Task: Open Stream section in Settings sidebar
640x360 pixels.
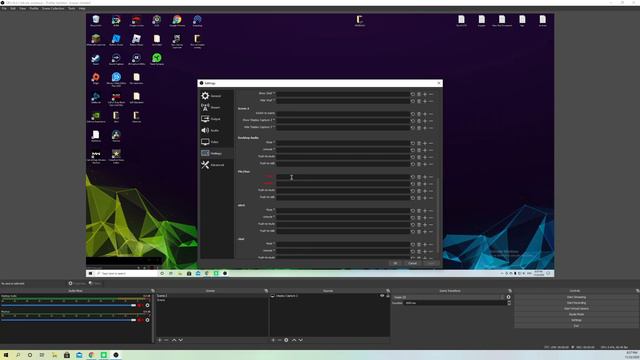Action: pos(216,107)
